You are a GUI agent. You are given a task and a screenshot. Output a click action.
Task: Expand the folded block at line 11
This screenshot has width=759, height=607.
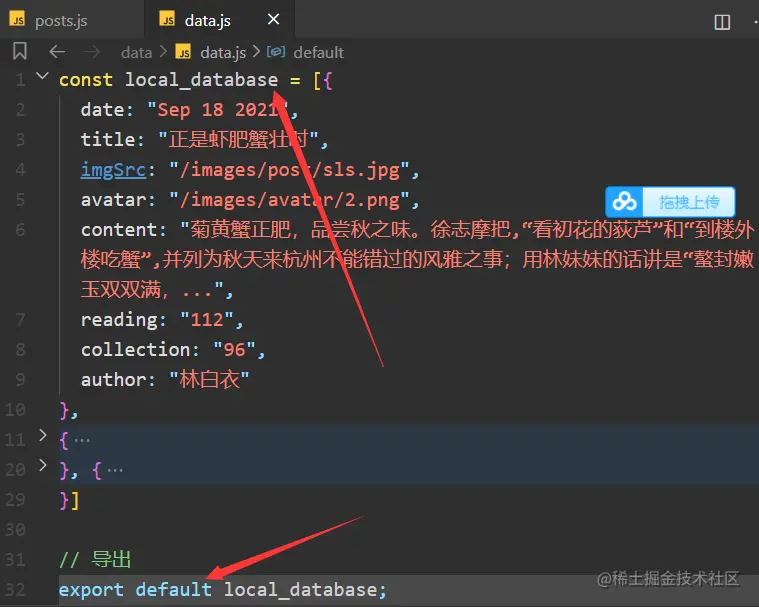click(x=43, y=436)
